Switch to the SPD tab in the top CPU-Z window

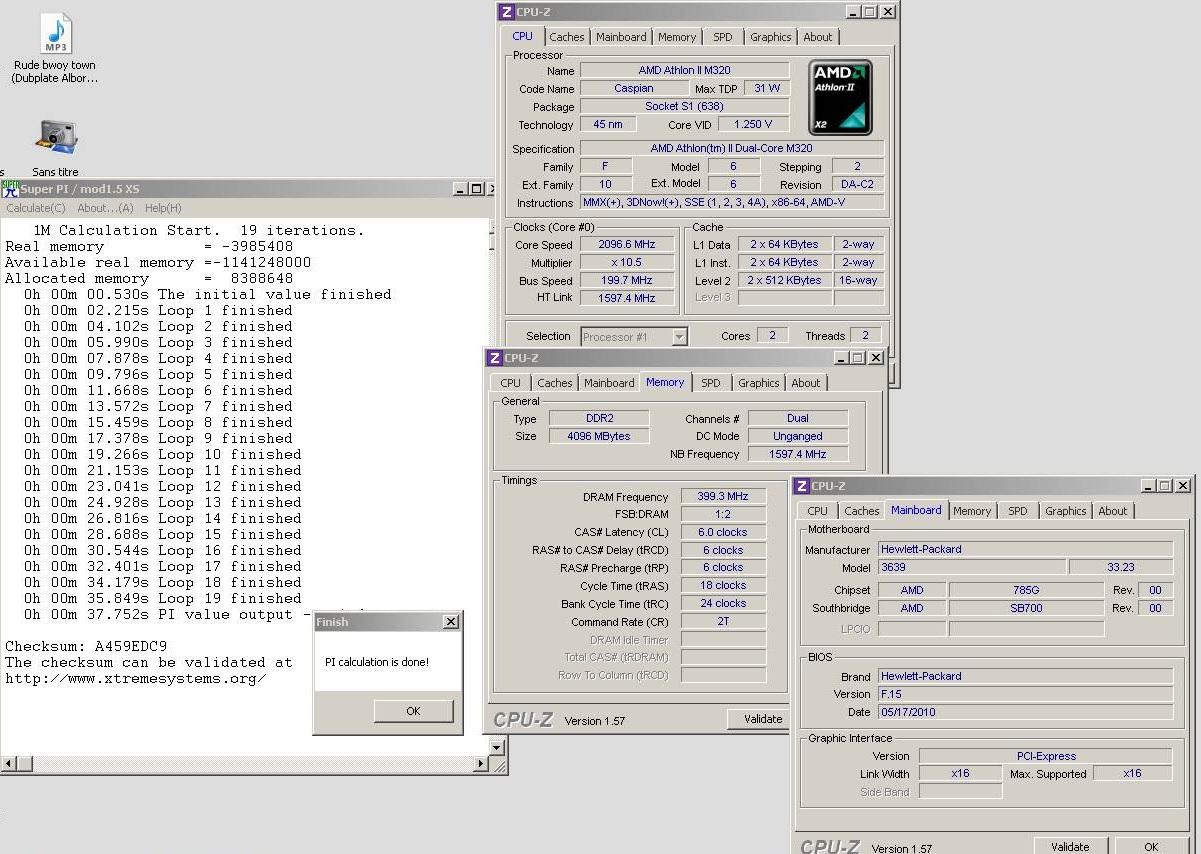click(x=723, y=37)
